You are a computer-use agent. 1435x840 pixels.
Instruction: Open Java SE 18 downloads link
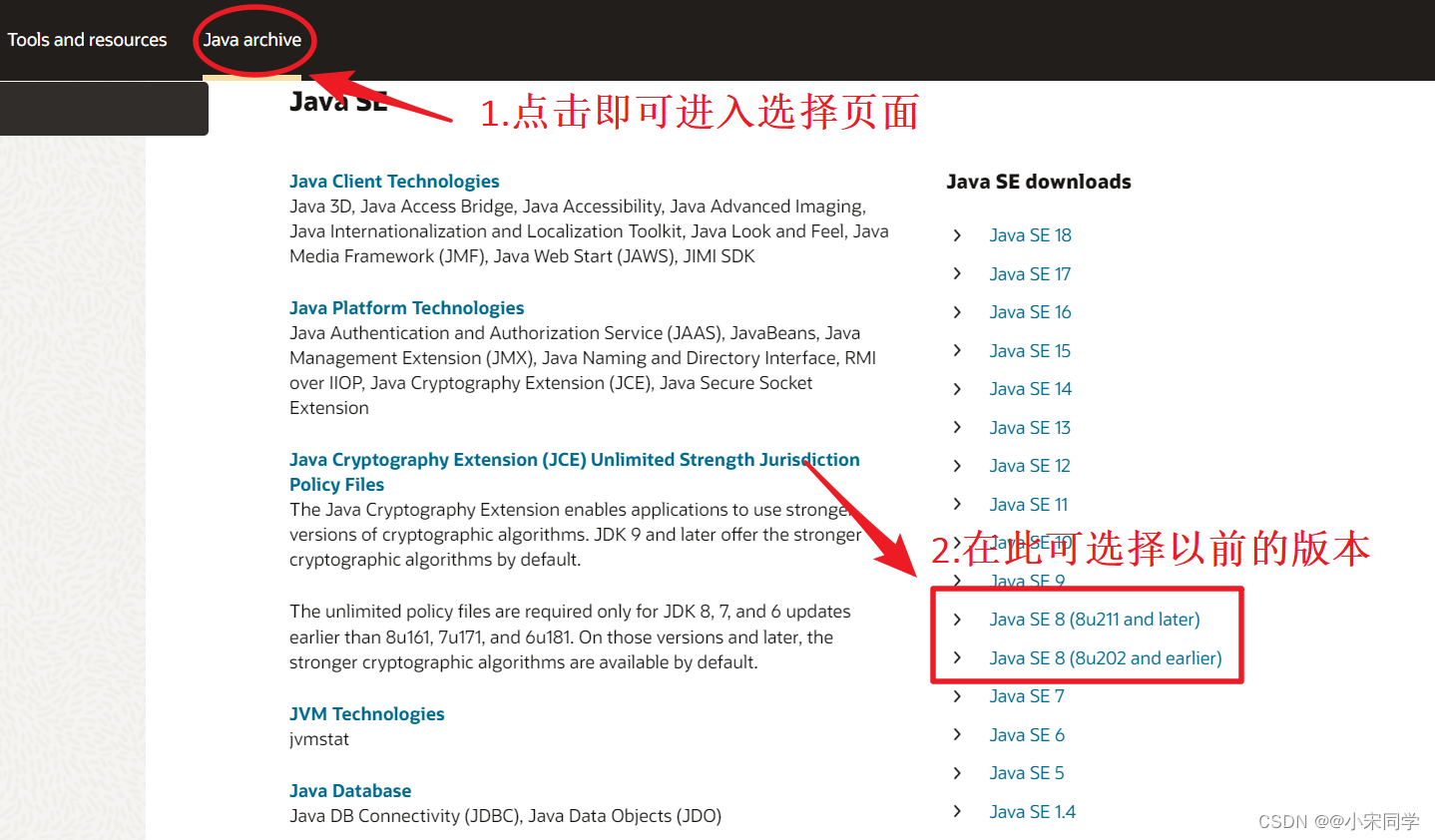point(1030,235)
